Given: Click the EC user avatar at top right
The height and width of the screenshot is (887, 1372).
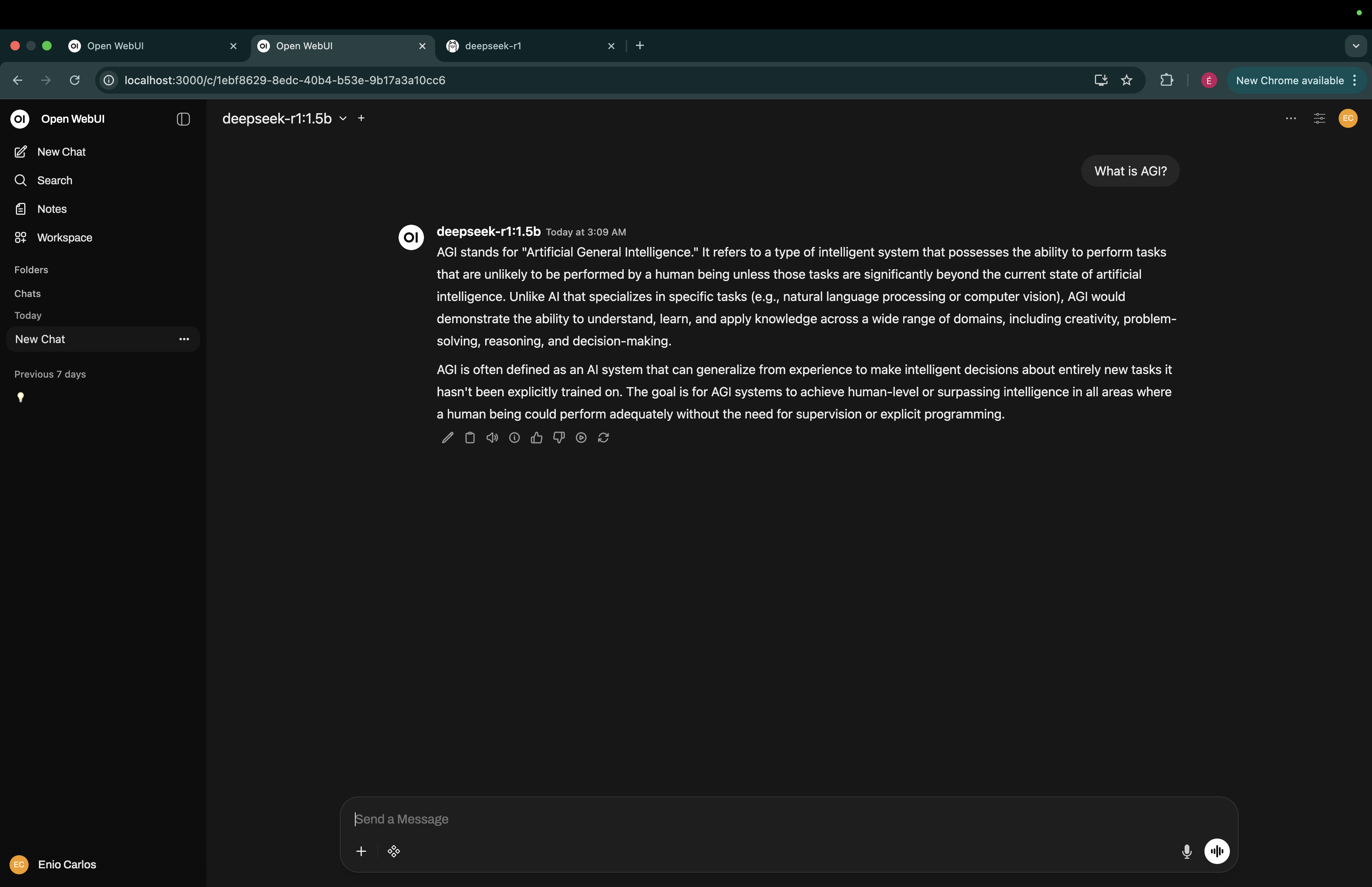Looking at the screenshot, I should pyautogui.click(x=1348, y=118).
